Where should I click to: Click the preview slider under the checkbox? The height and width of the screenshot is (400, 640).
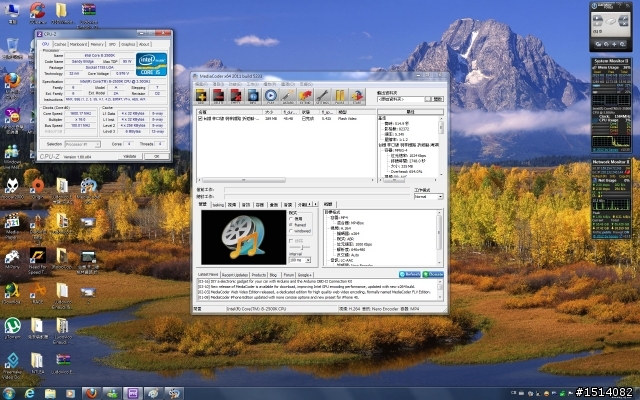tap(300, 247)
